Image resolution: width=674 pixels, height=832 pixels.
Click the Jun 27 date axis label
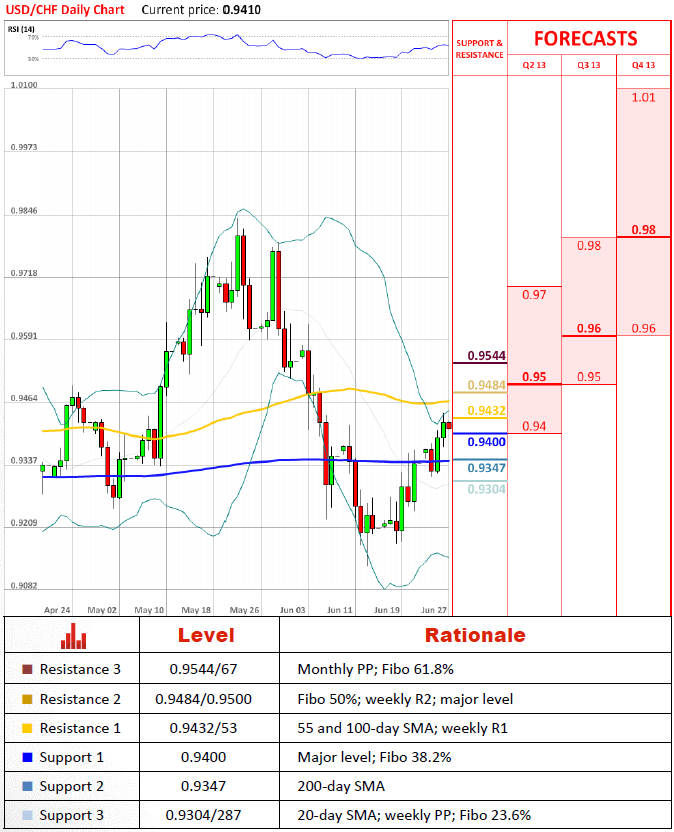(x=434, y=610)
